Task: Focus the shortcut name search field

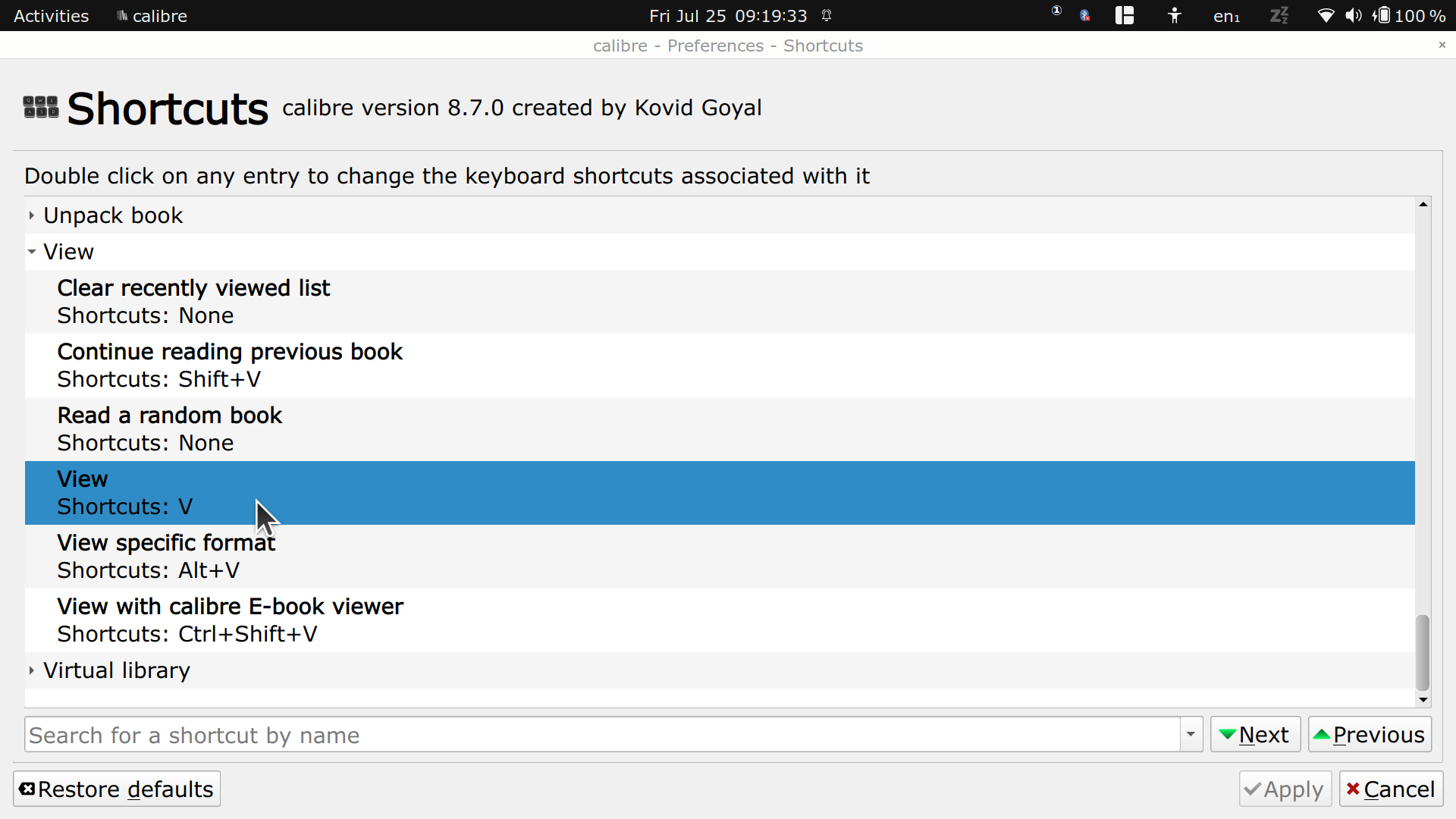Action: (x=602, y=734)
